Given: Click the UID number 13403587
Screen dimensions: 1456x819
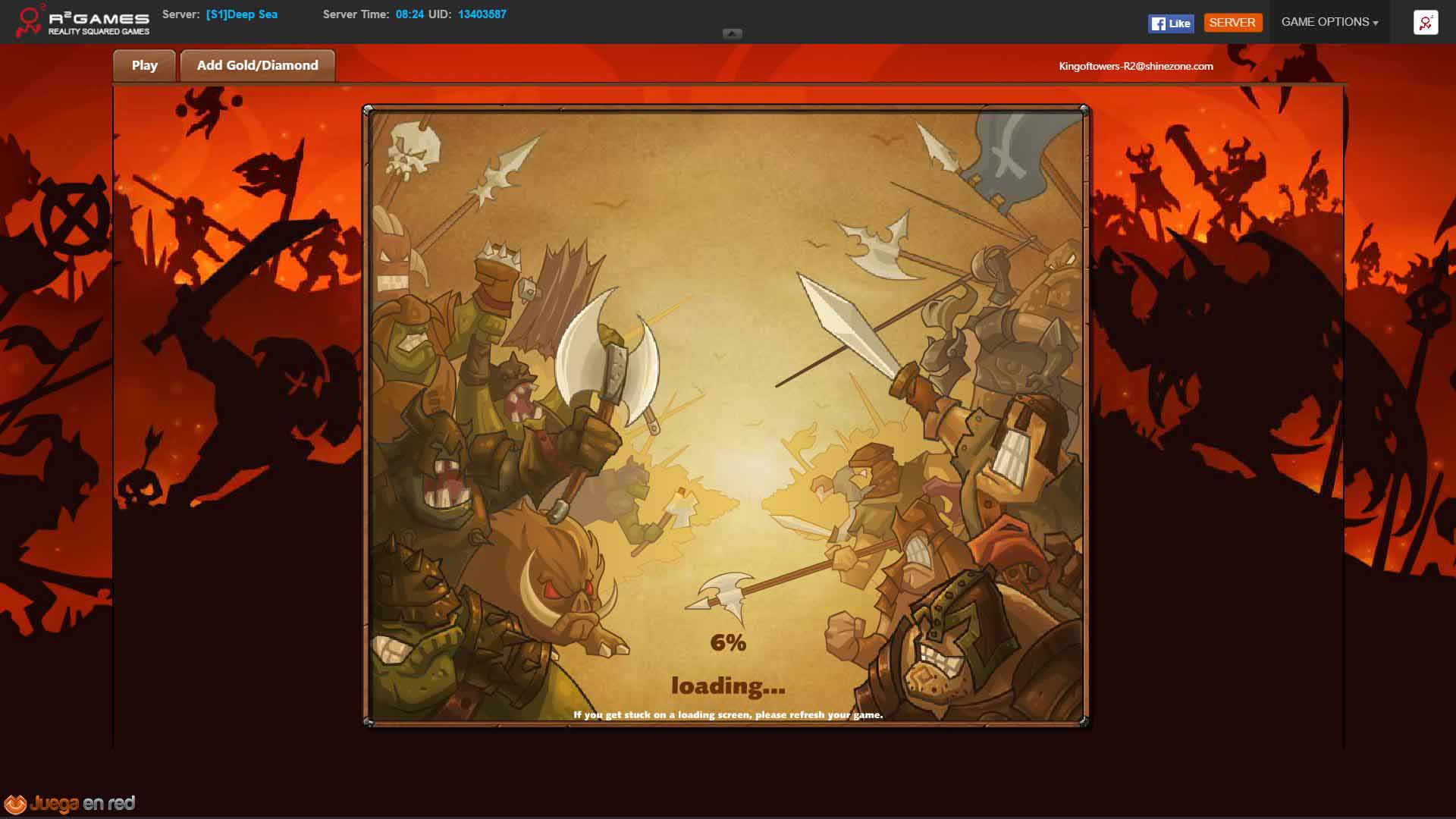Looking at the screenshot, I should 482,14.
